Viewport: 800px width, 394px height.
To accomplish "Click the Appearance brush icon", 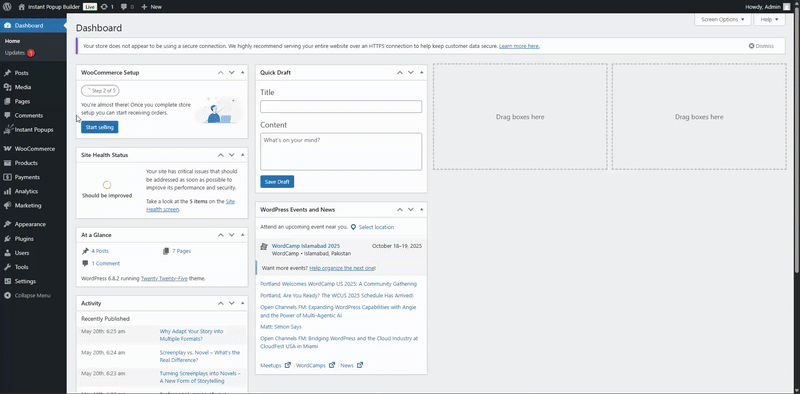I will point(7,224).
